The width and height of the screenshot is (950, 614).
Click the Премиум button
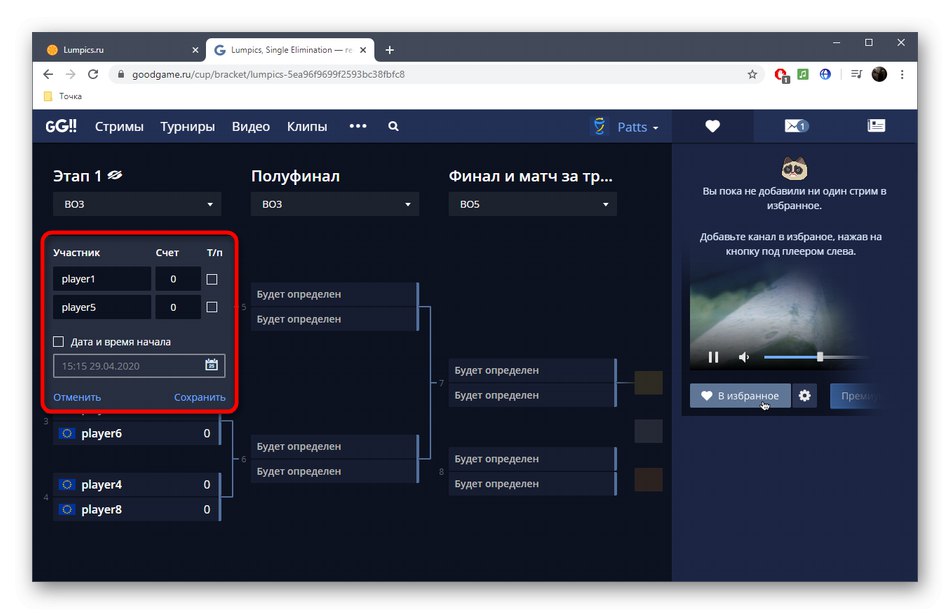coord(857,396)
